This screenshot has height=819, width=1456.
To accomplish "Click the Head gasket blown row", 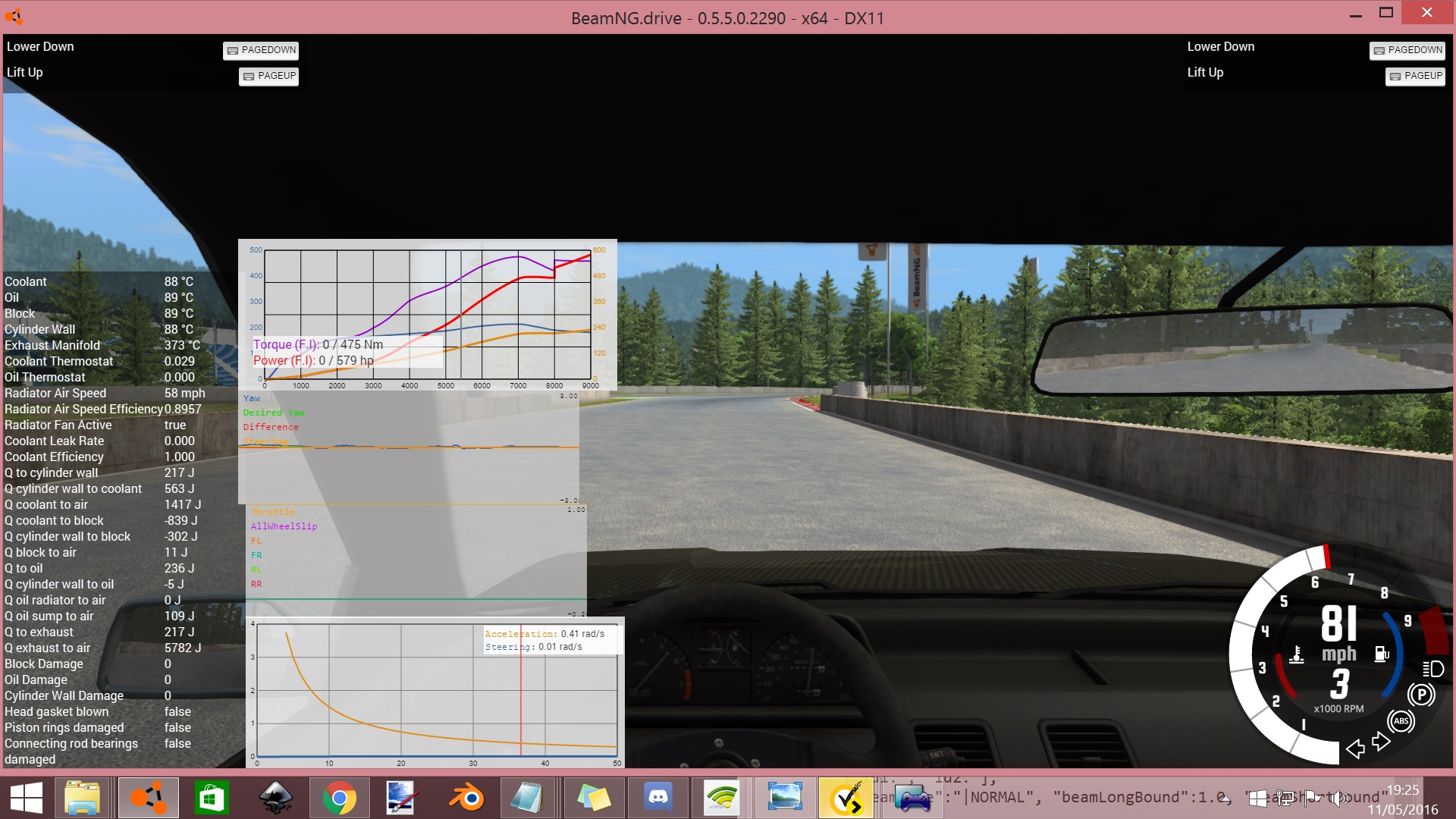I will coord(99,712).
